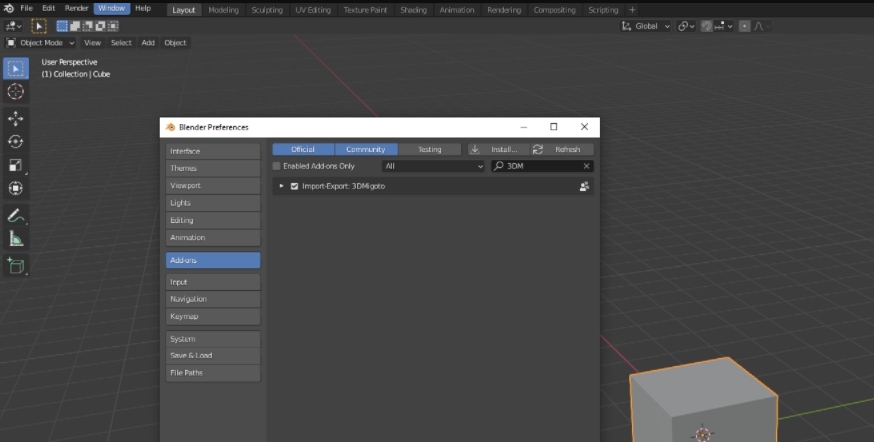Image resolution: width=874 pixels, height=442 pixels.
Task: Select the Cursor tool in the toolbar
Action: [x=16, y=92]
